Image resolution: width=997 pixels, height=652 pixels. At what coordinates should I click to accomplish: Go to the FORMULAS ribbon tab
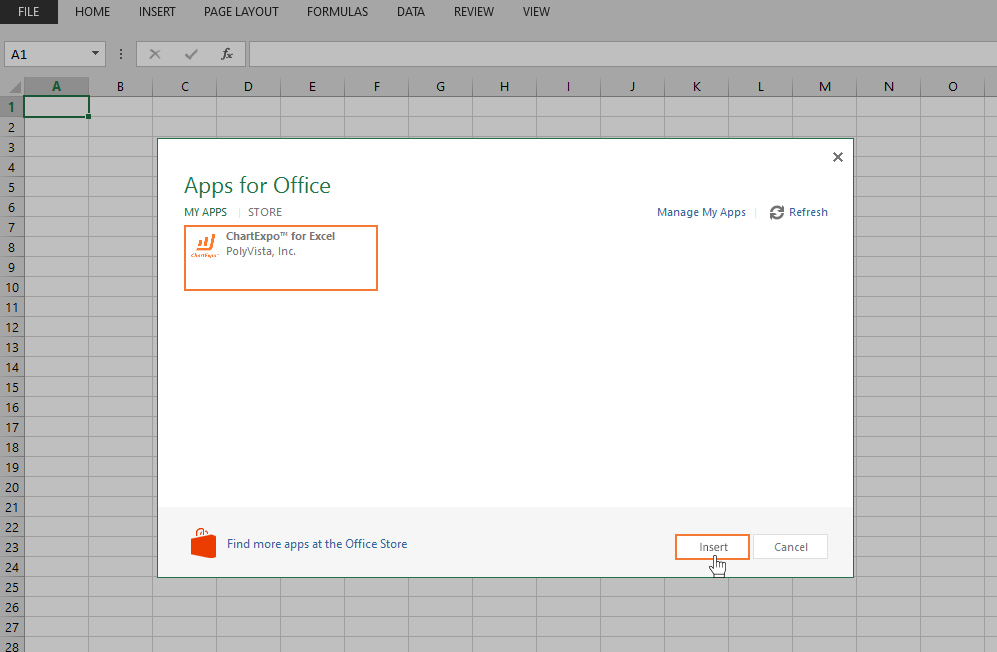pos(337,11)
